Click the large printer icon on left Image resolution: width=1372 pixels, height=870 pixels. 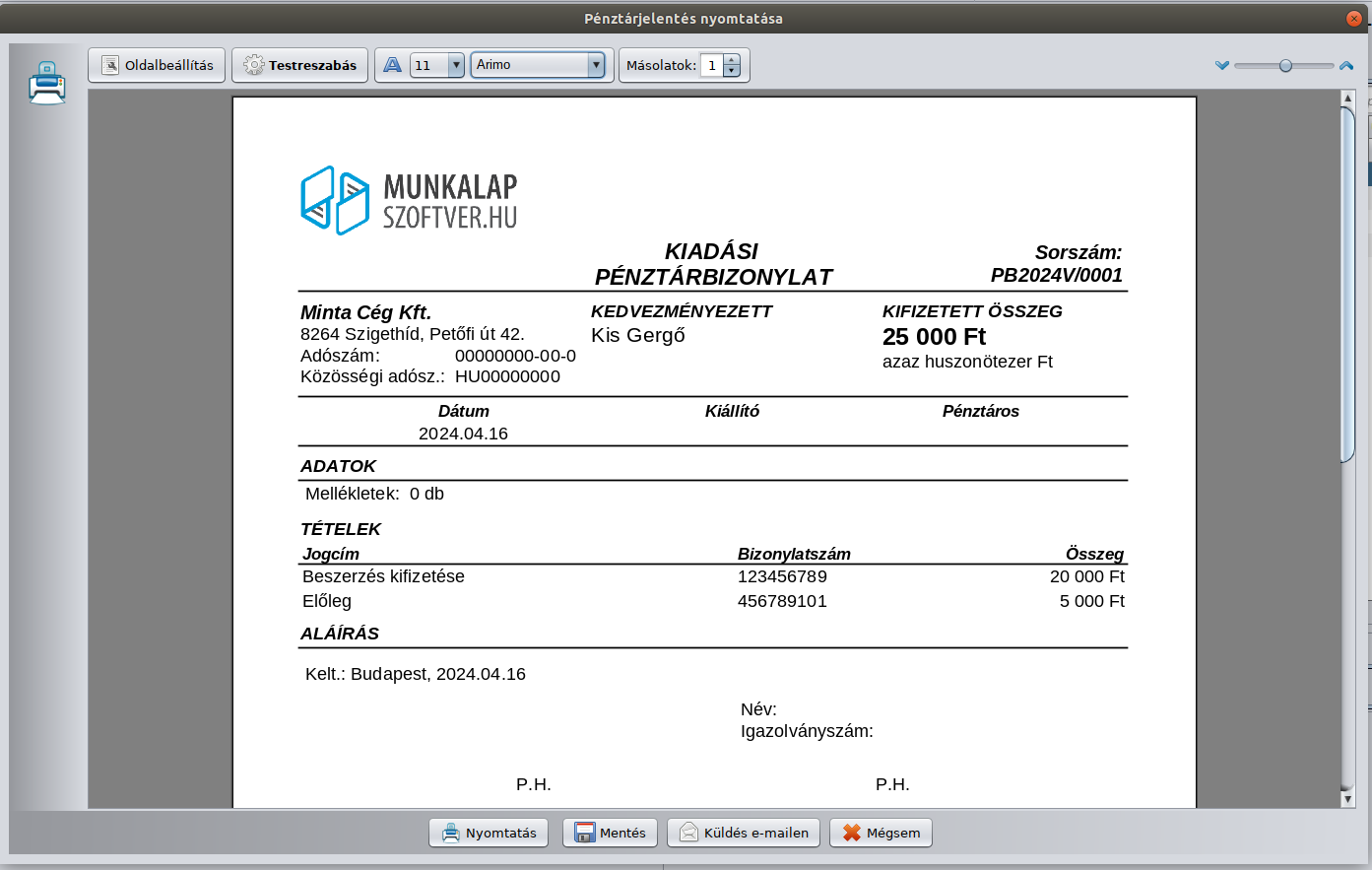tap(46, 84)
